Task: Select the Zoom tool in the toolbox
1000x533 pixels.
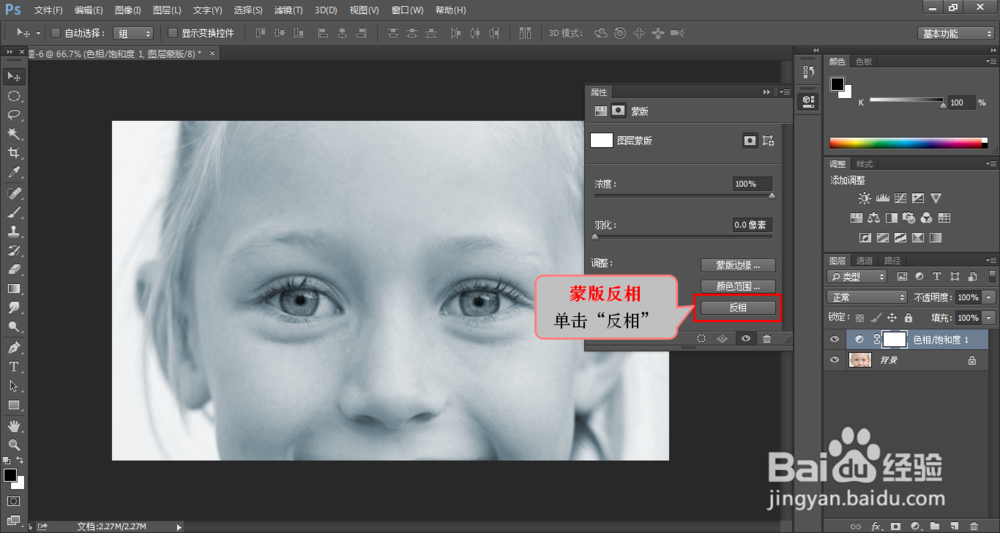Action: tap(14, 444)
